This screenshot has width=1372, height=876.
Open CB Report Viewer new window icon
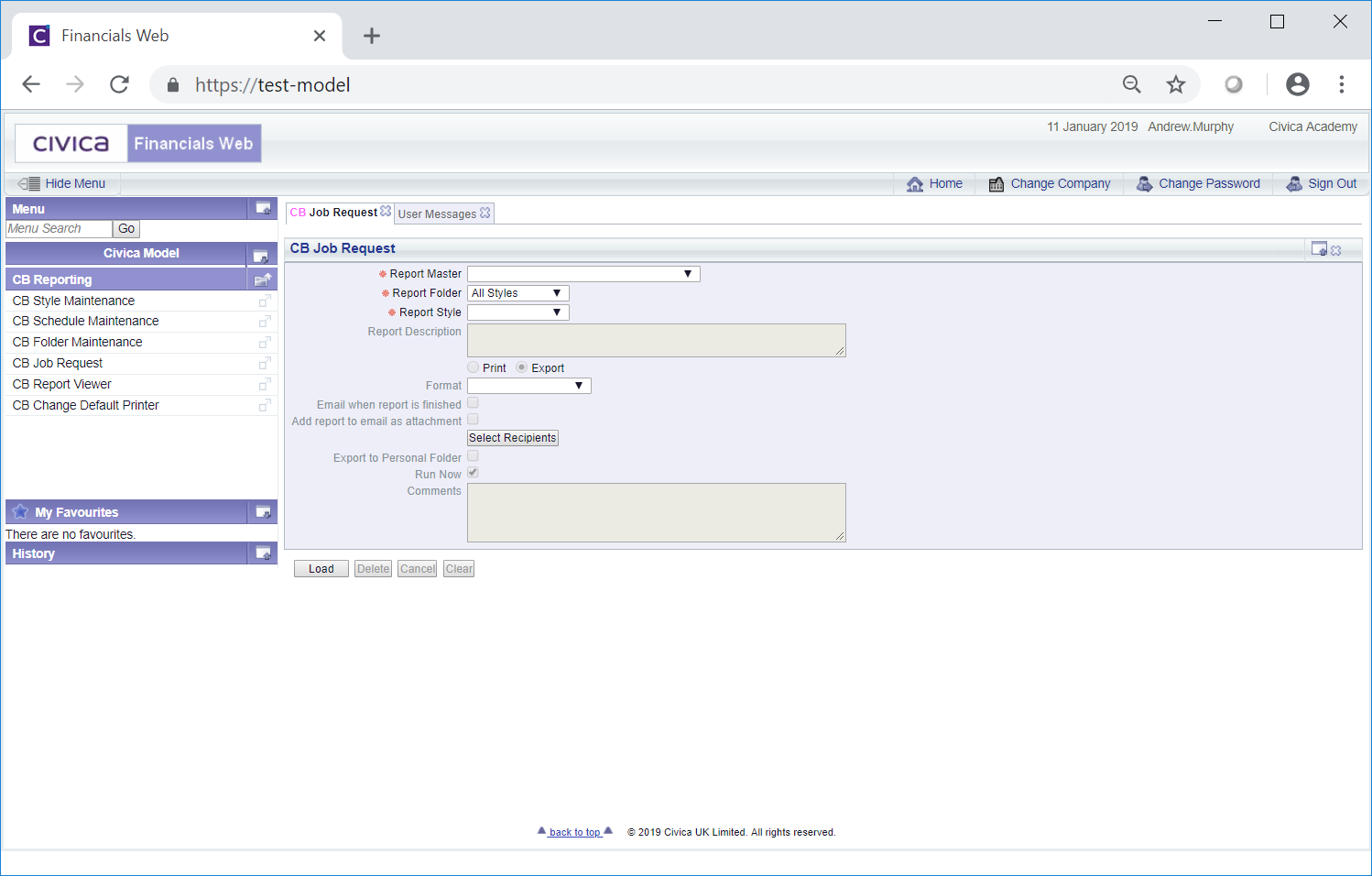(265, 385)
